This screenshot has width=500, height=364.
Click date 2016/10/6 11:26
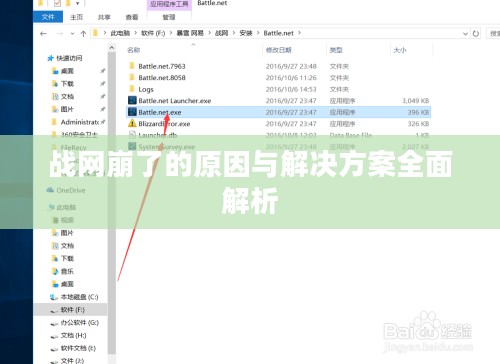[291, 78]
